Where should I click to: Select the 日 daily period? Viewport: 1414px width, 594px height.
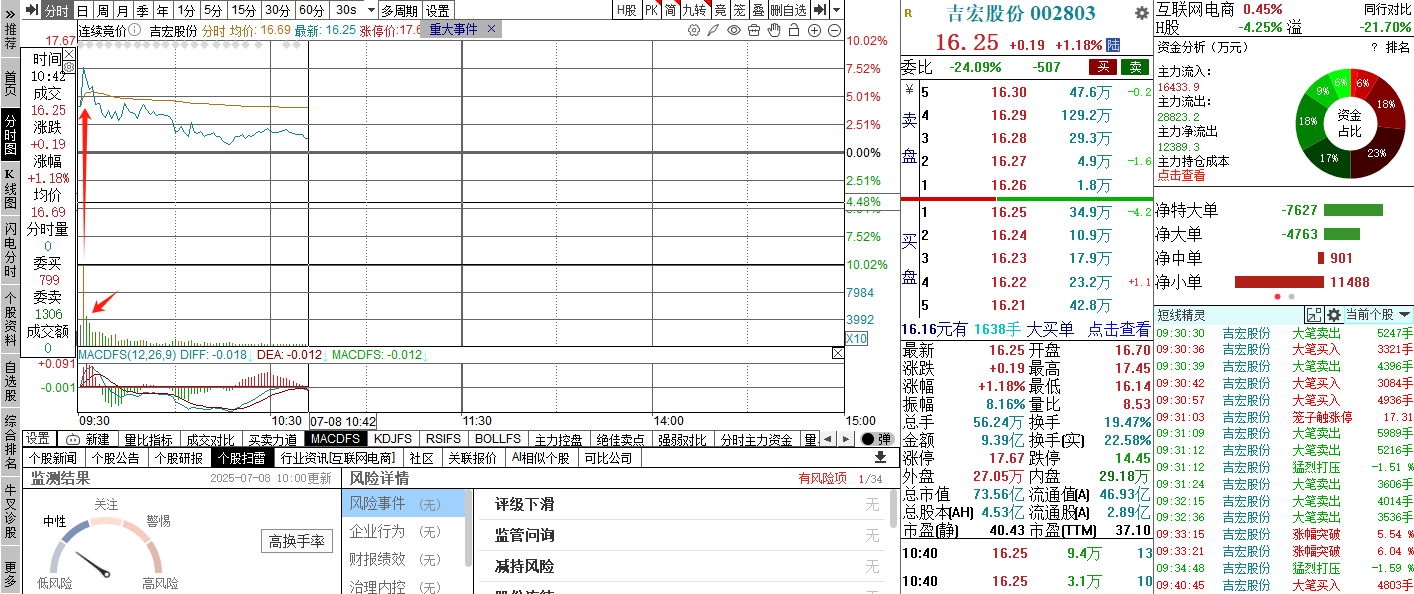click(83, 10)
